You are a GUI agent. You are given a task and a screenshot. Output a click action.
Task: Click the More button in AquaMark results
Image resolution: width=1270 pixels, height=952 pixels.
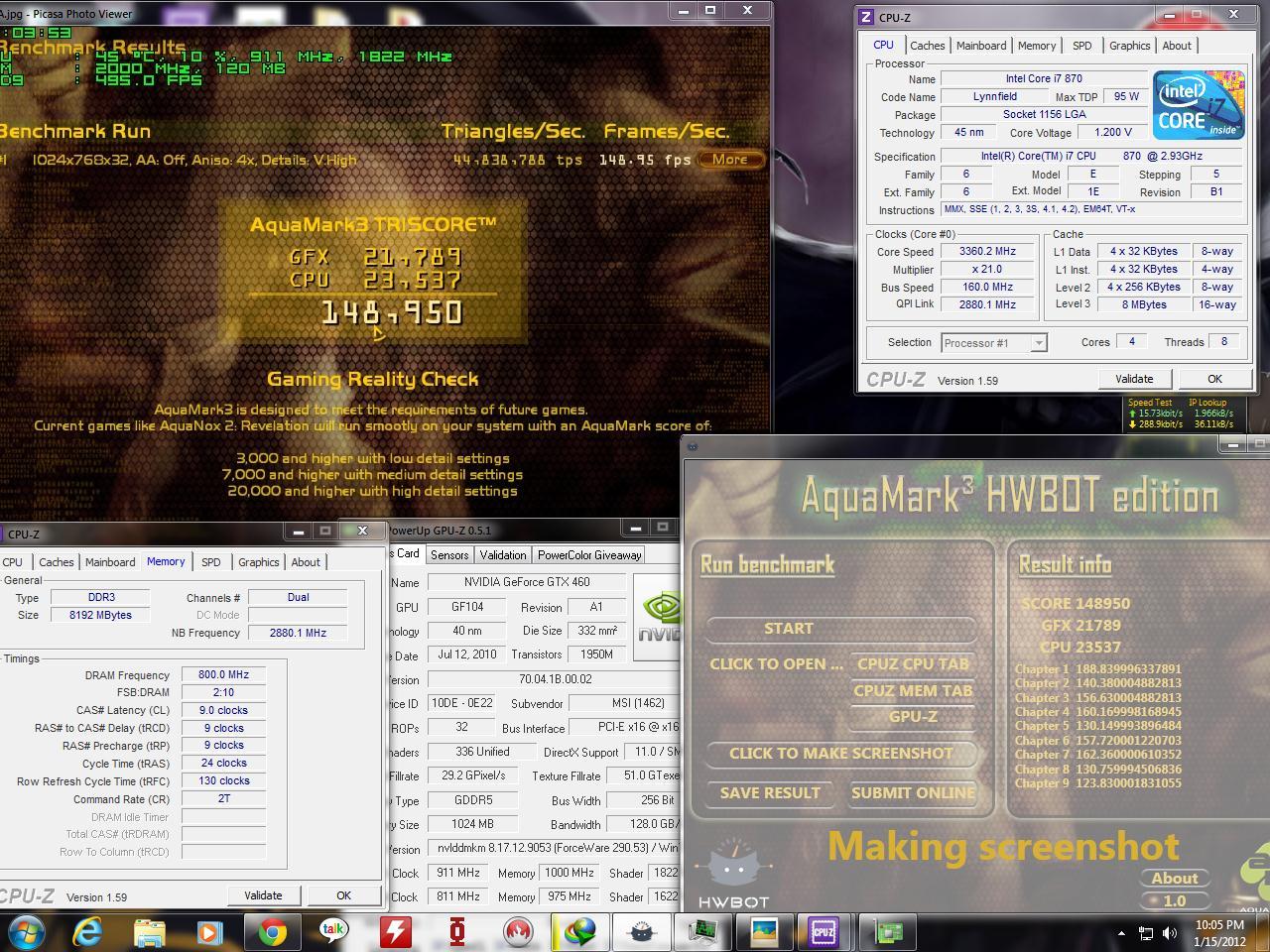click(x=730, y=160)
